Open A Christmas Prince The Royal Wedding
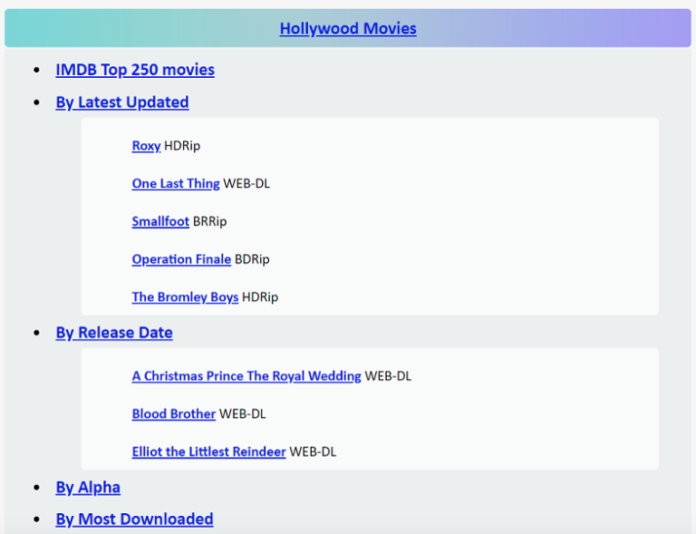696x534 pixels. (x=246, y=376)
